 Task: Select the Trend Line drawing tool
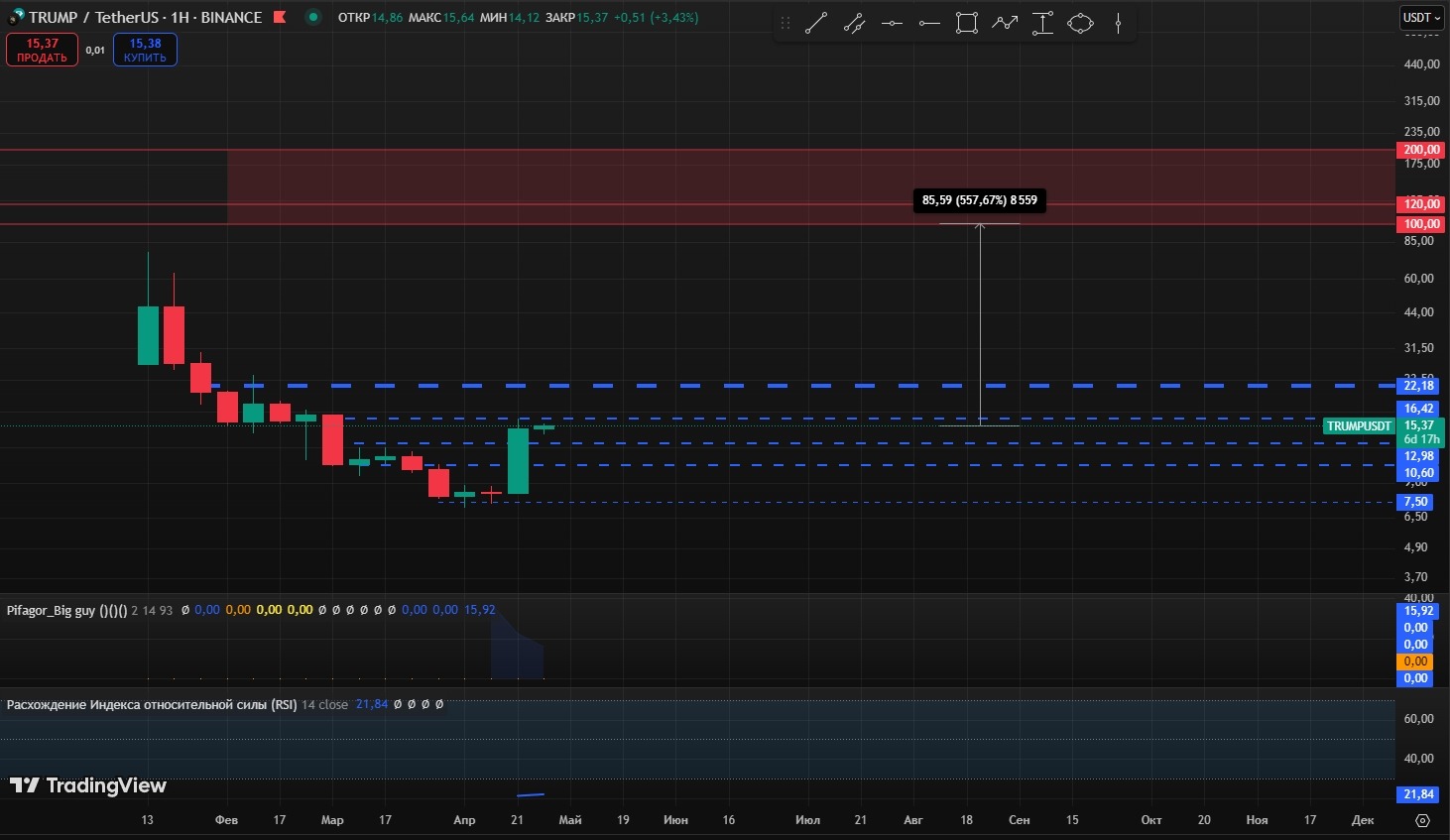click(816, 23)
